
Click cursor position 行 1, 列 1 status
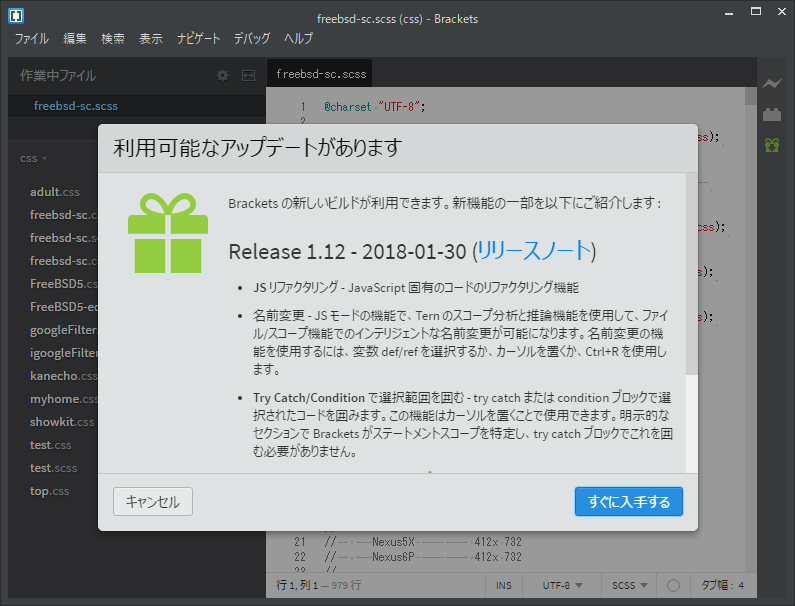pyautogui.click(x=297, y=585)
